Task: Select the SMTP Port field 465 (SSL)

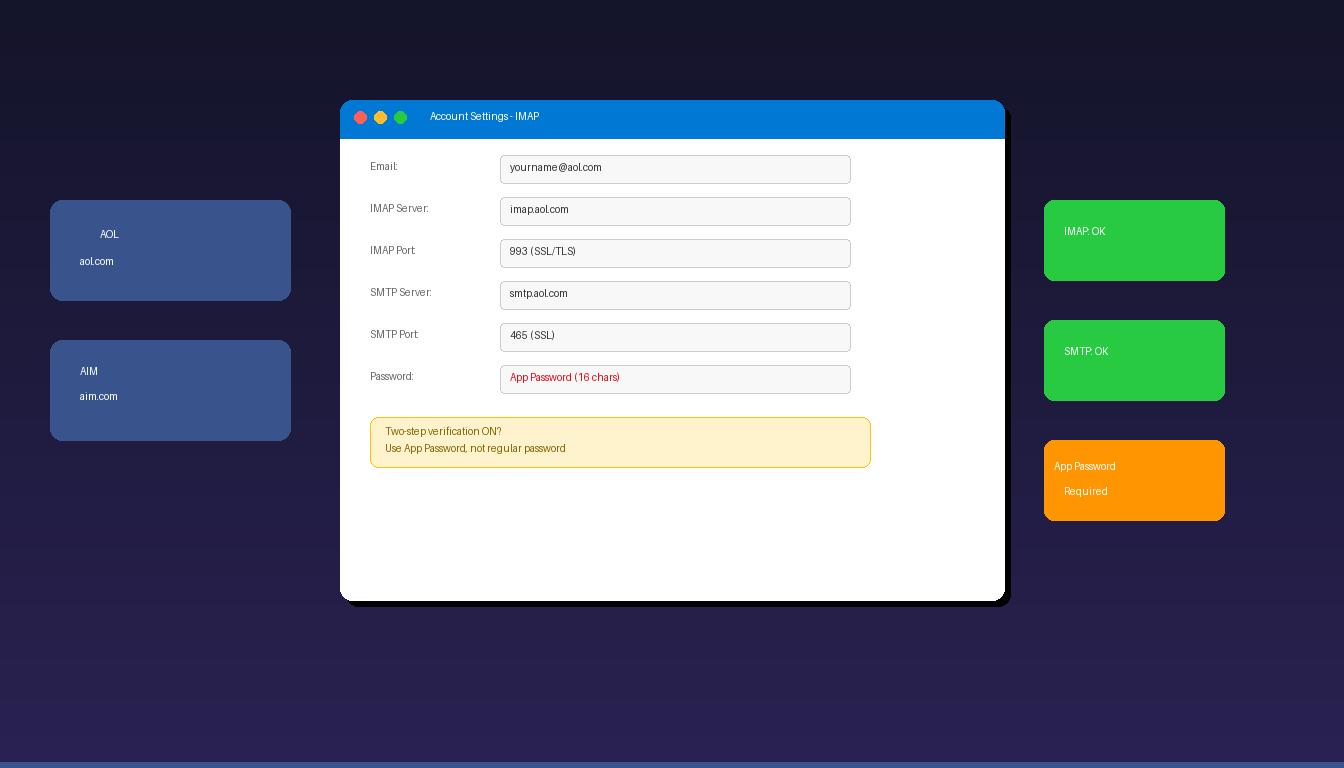Action: (675, 337)
